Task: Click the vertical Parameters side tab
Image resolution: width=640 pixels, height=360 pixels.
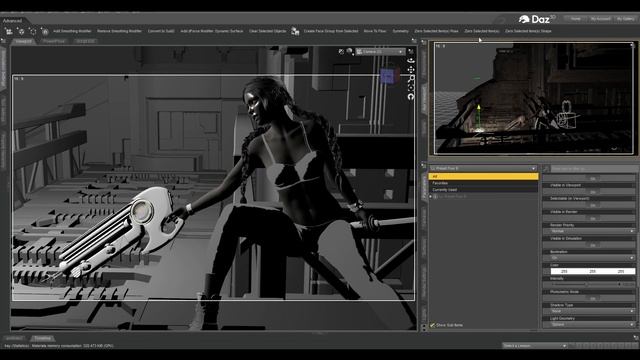Action: [424, 188]
